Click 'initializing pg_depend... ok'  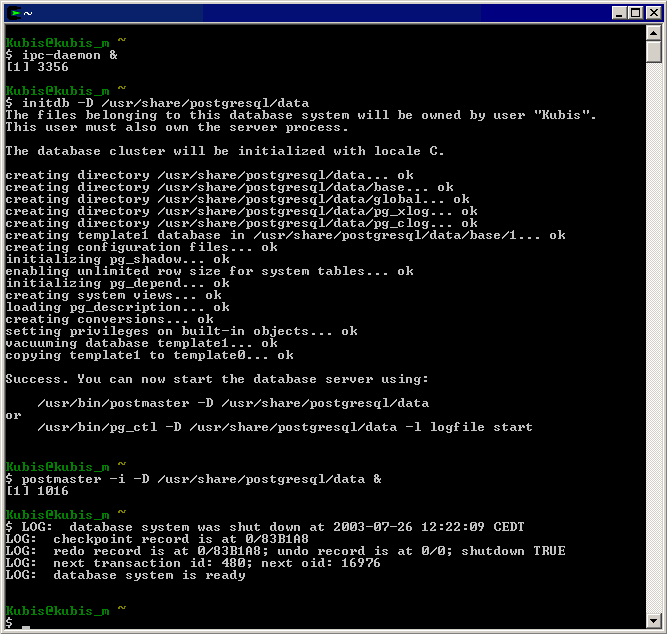point(118,283)
